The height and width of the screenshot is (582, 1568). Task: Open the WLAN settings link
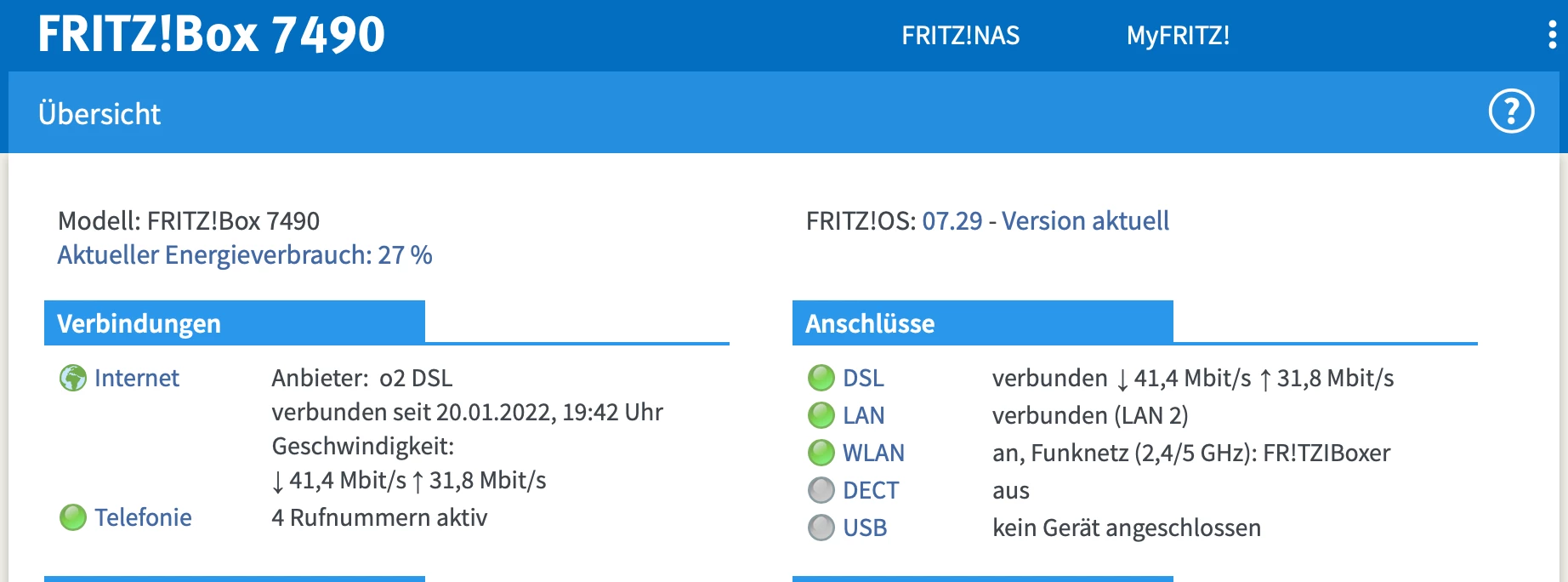pos(873,453)
